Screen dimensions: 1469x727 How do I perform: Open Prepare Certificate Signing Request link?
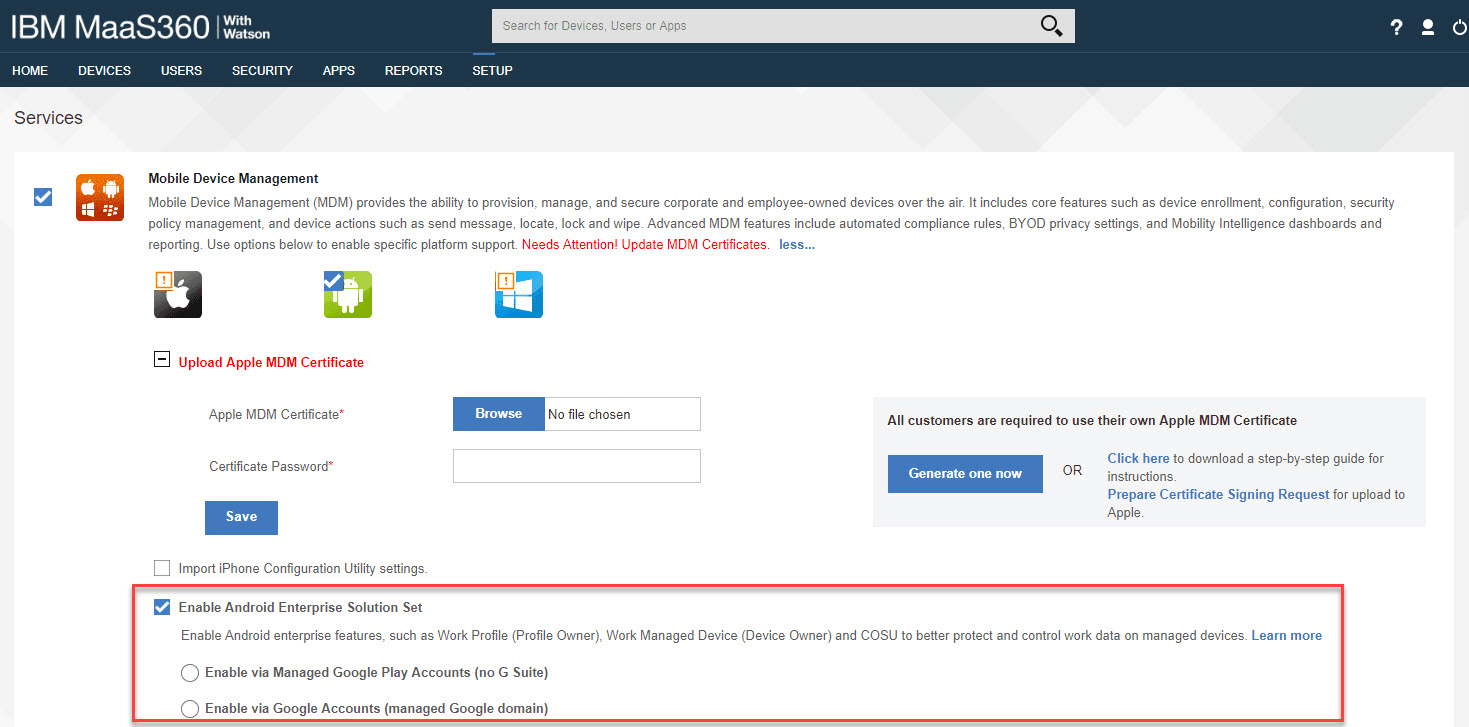click(1219, 494)
